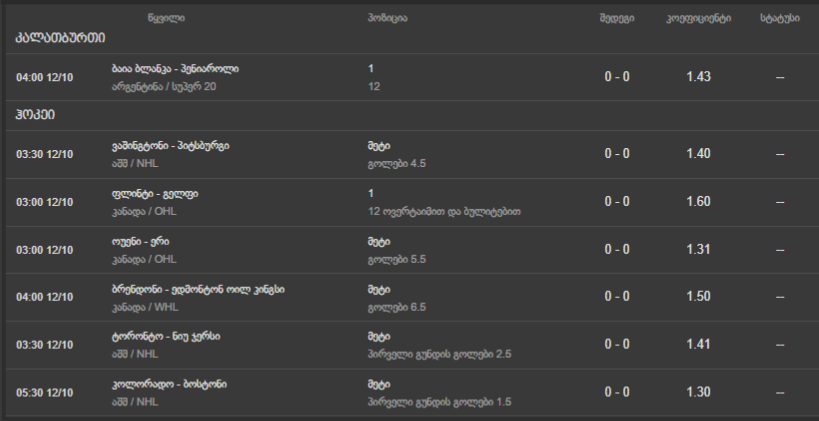Click the გოლები 4.5 position text
The width and height of the screenshot is (819, 421).
pyautogui.click(x=398, y=163)
